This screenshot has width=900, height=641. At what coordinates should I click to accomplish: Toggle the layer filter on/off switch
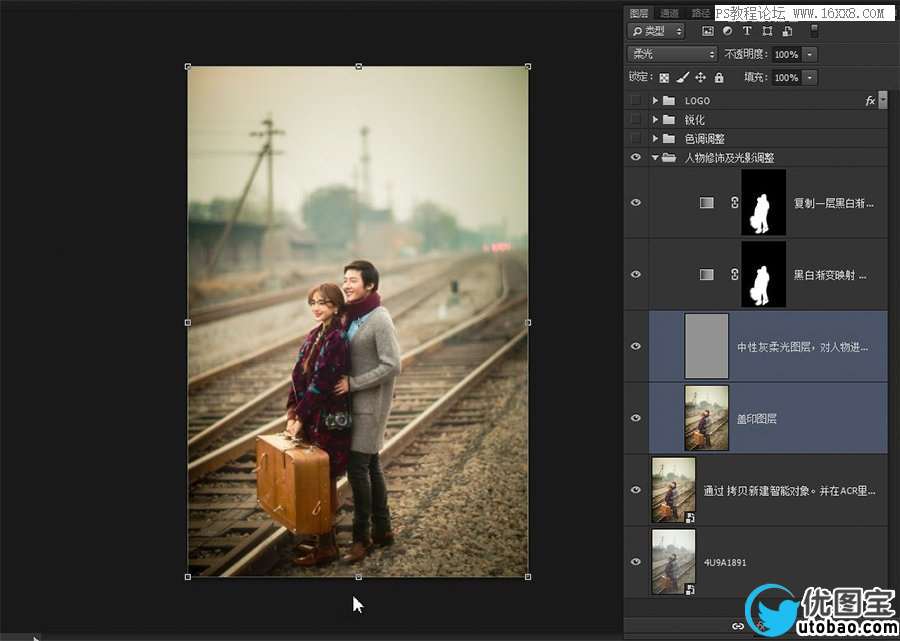(814, 32)
